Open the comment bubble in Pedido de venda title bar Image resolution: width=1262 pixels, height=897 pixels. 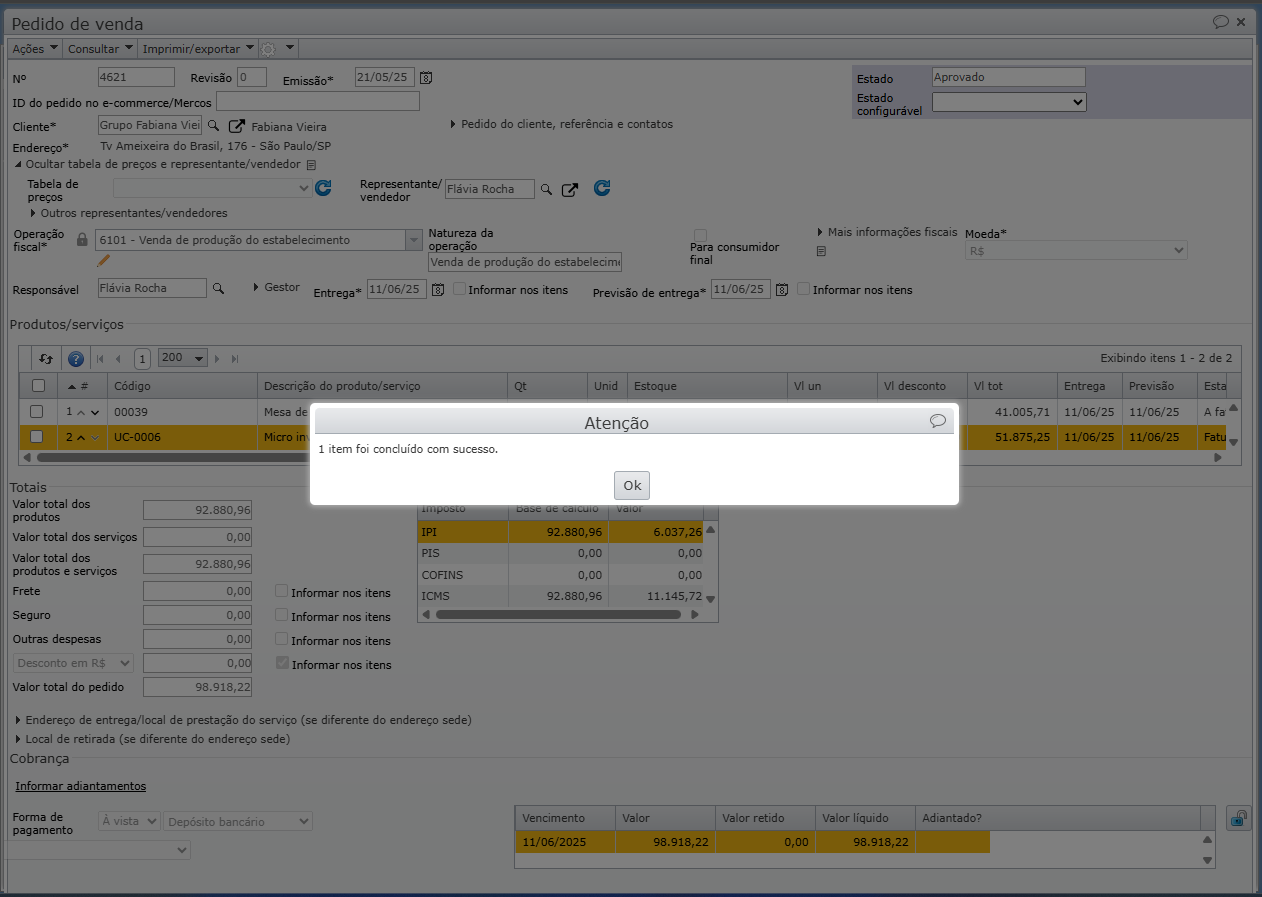(1221, 21)
